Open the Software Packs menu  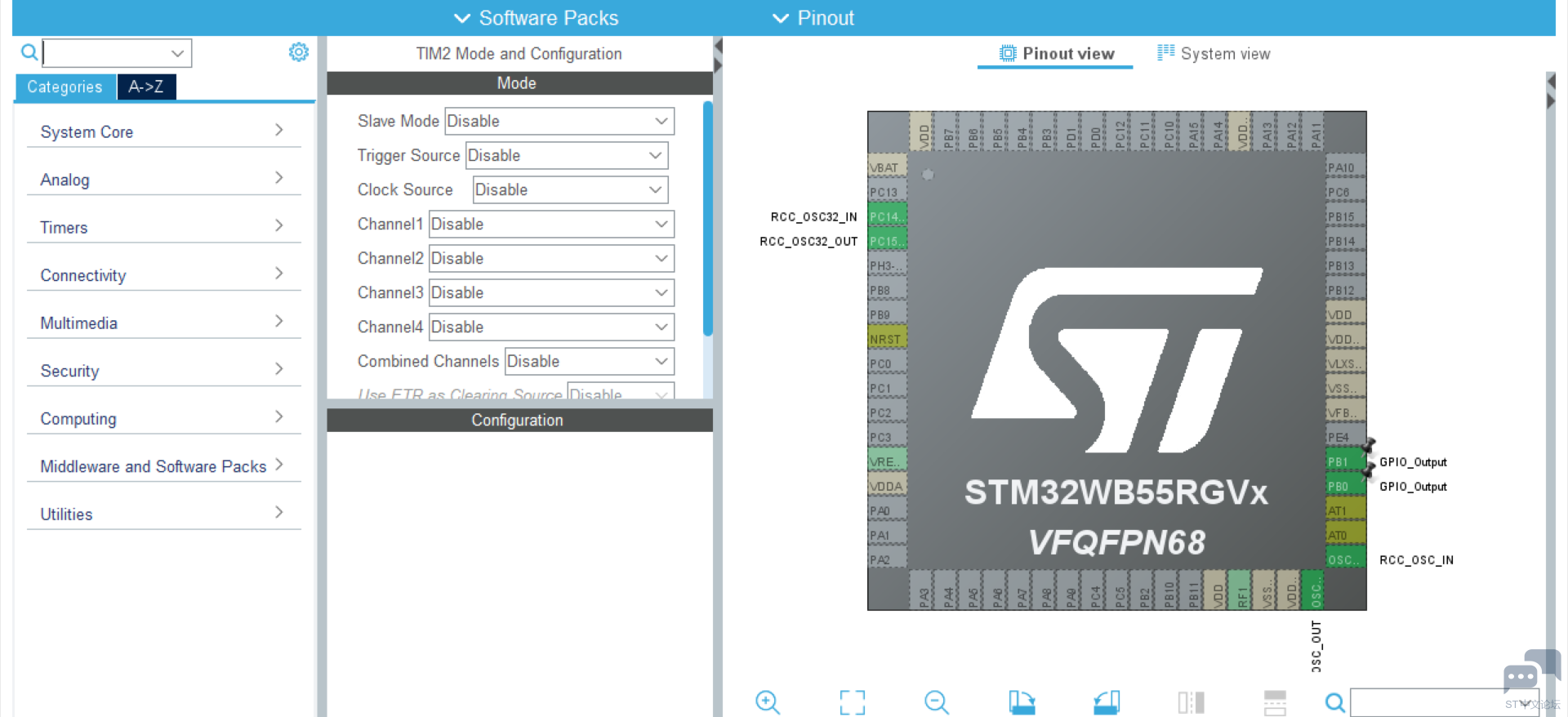pos(536,18)
